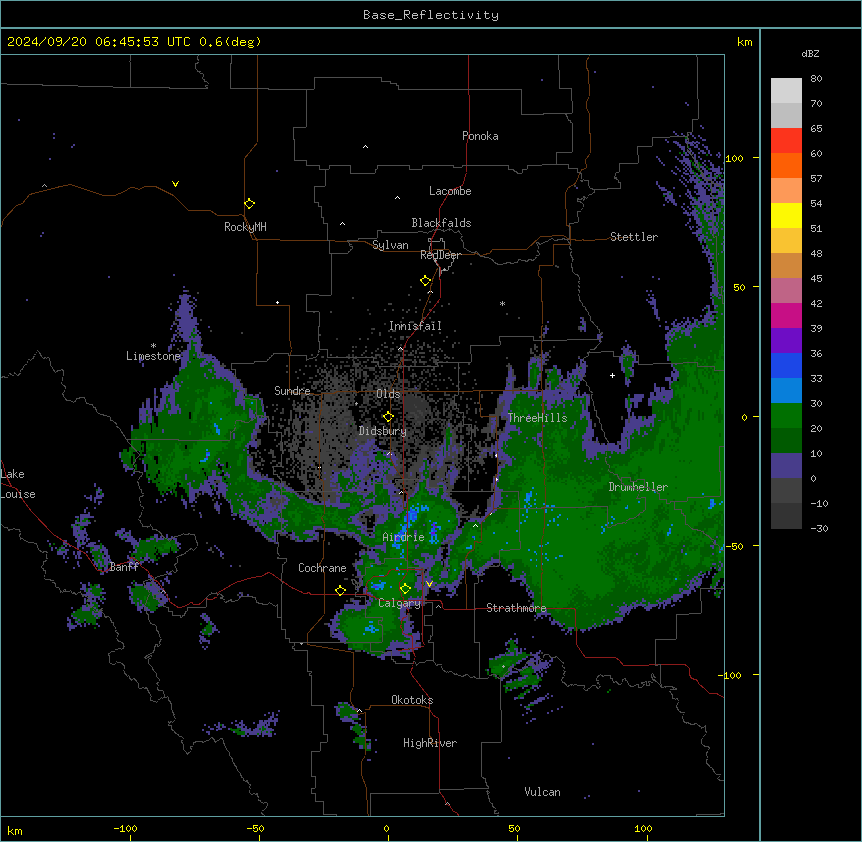Click the yellow V marker in the northwest area
The height and width of the screenshot is (842, 862).
[175, 184]
